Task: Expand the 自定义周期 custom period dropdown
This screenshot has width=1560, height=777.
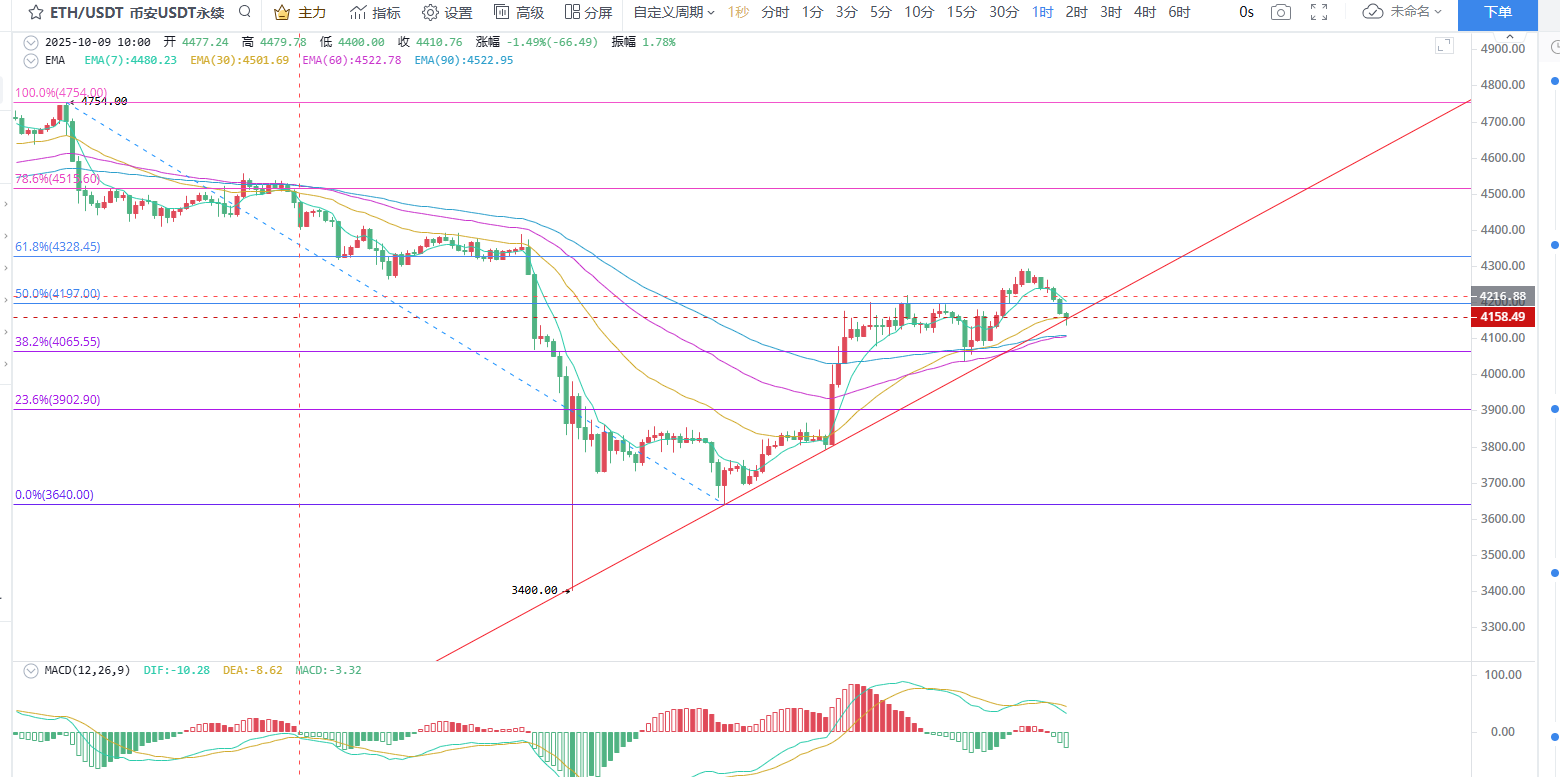Action: [x=674, y=13]
